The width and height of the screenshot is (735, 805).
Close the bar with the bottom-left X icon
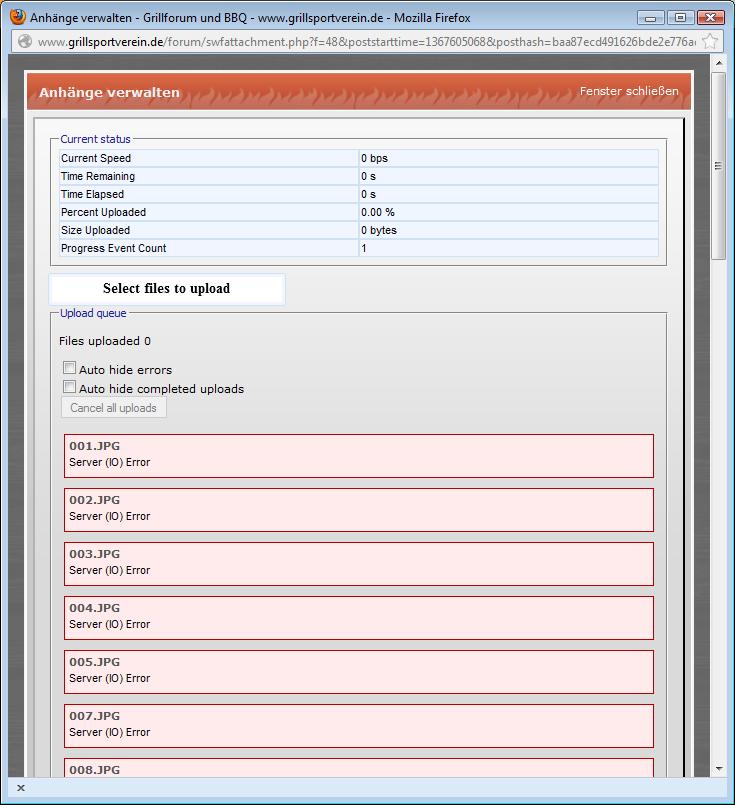tap(21, 788)
